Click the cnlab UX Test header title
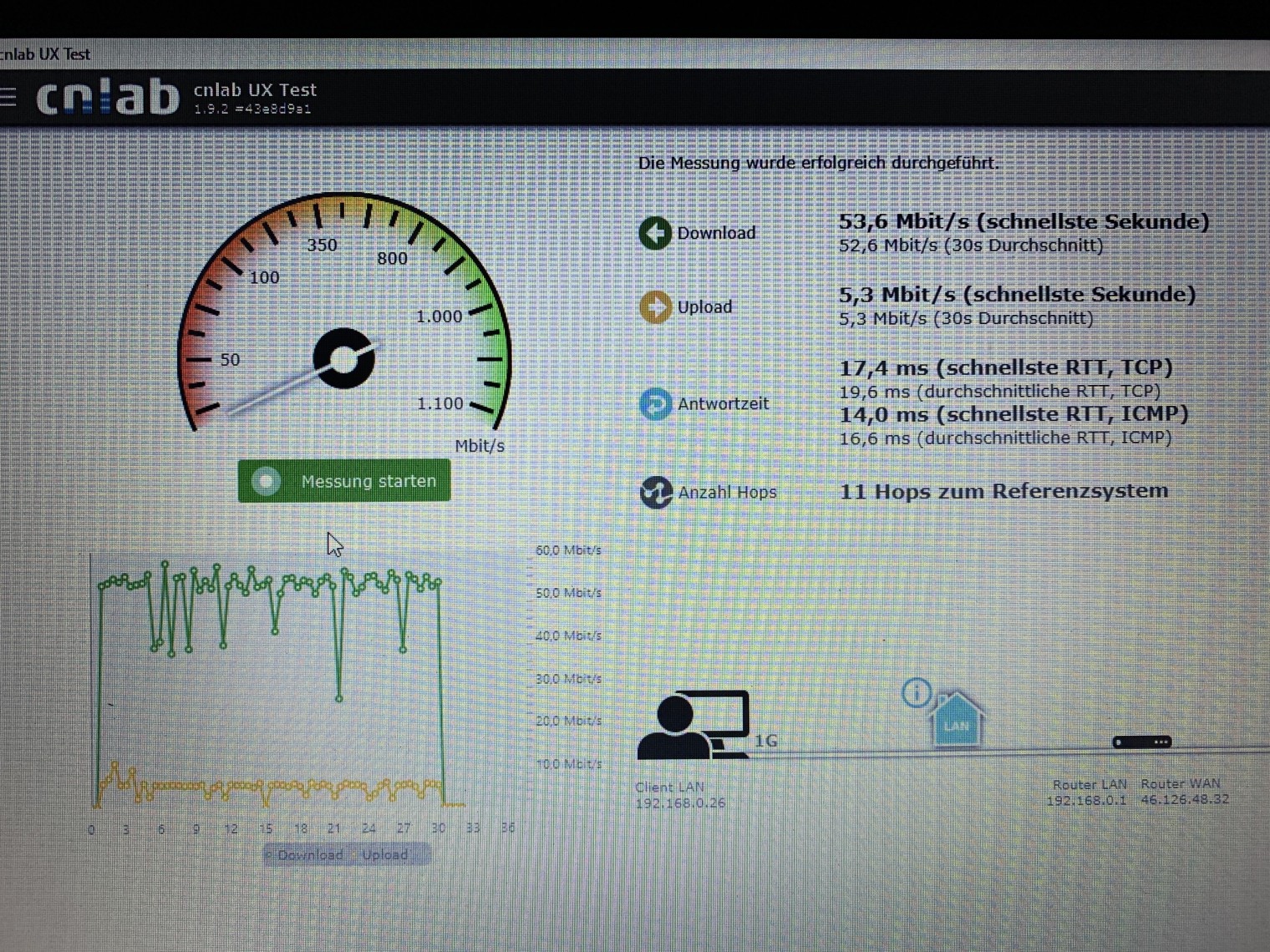The width and height of the screenshot is (1270, 952). [255, 90]
